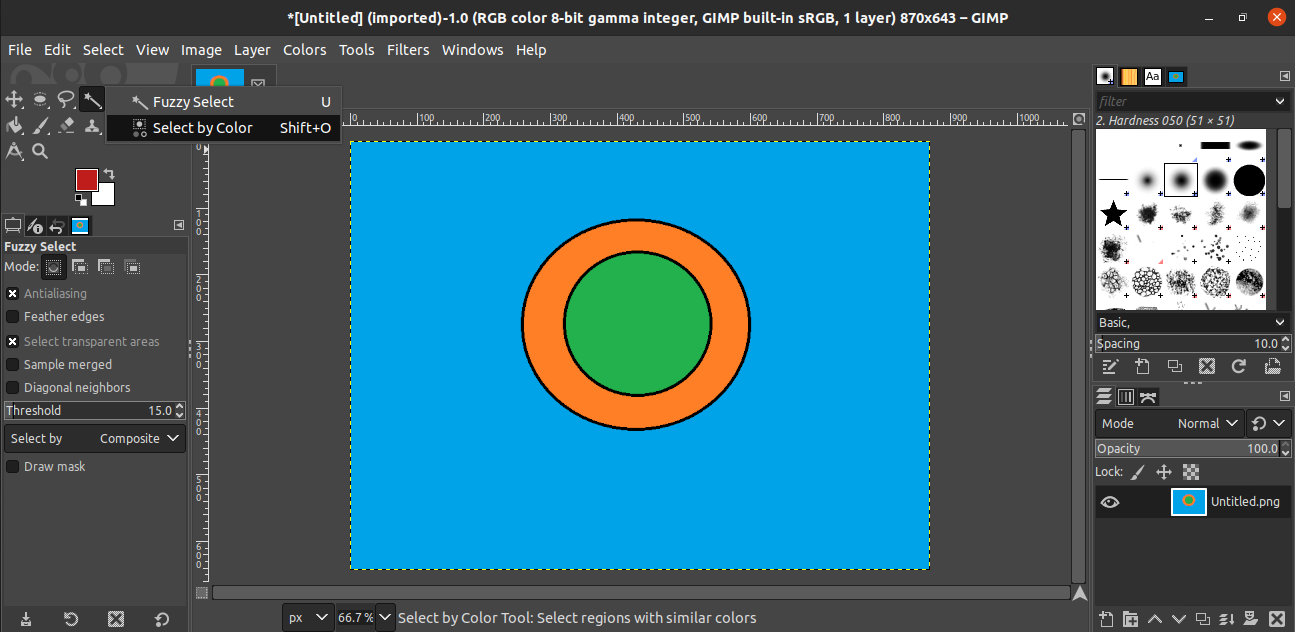The width and height of the screenshot is (1295, 632).
Task: Turn on Draw mask checkbox
Action: coord(13,467)
